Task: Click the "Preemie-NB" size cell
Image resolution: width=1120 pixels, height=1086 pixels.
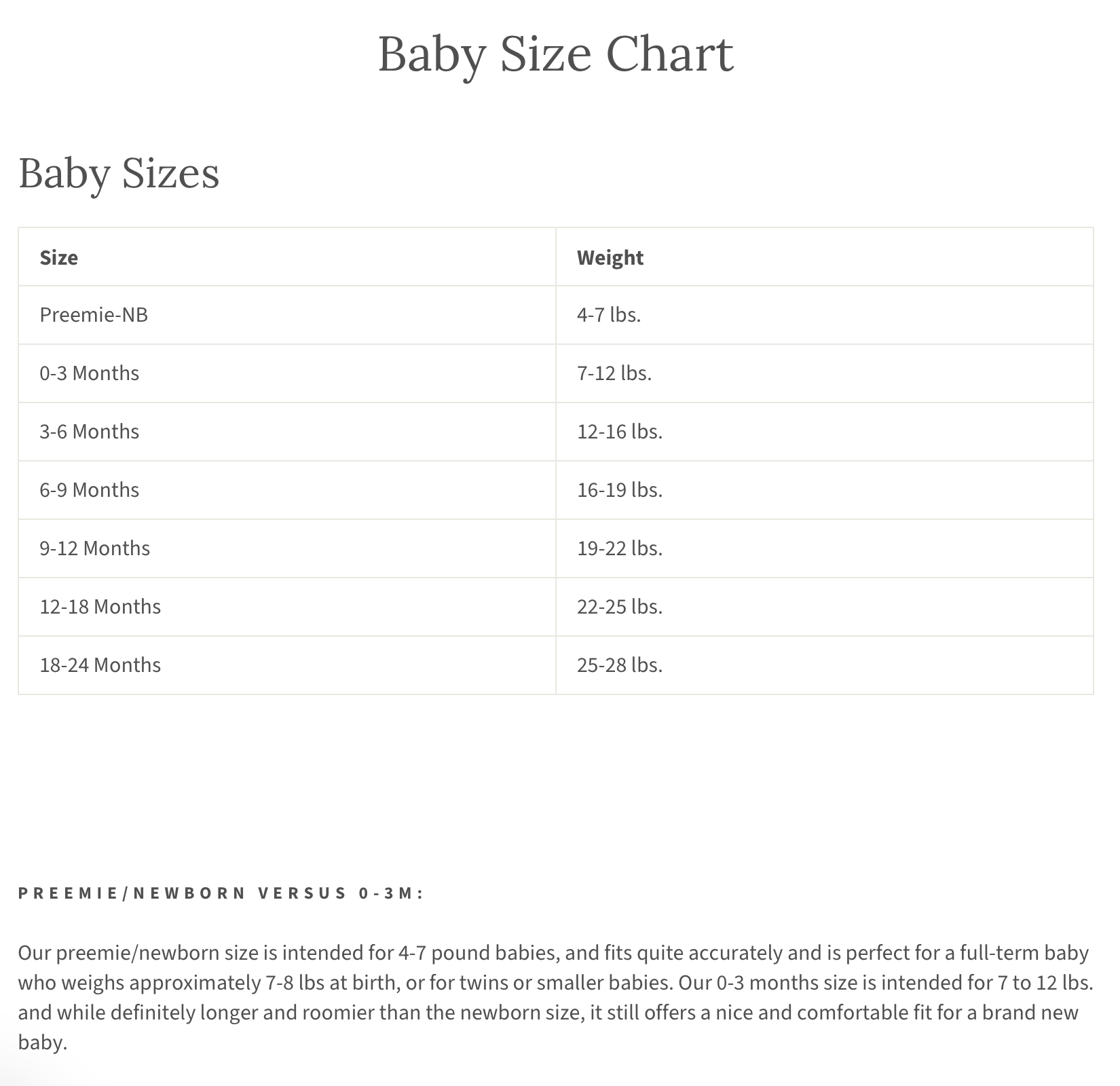Action: [94, 315]
